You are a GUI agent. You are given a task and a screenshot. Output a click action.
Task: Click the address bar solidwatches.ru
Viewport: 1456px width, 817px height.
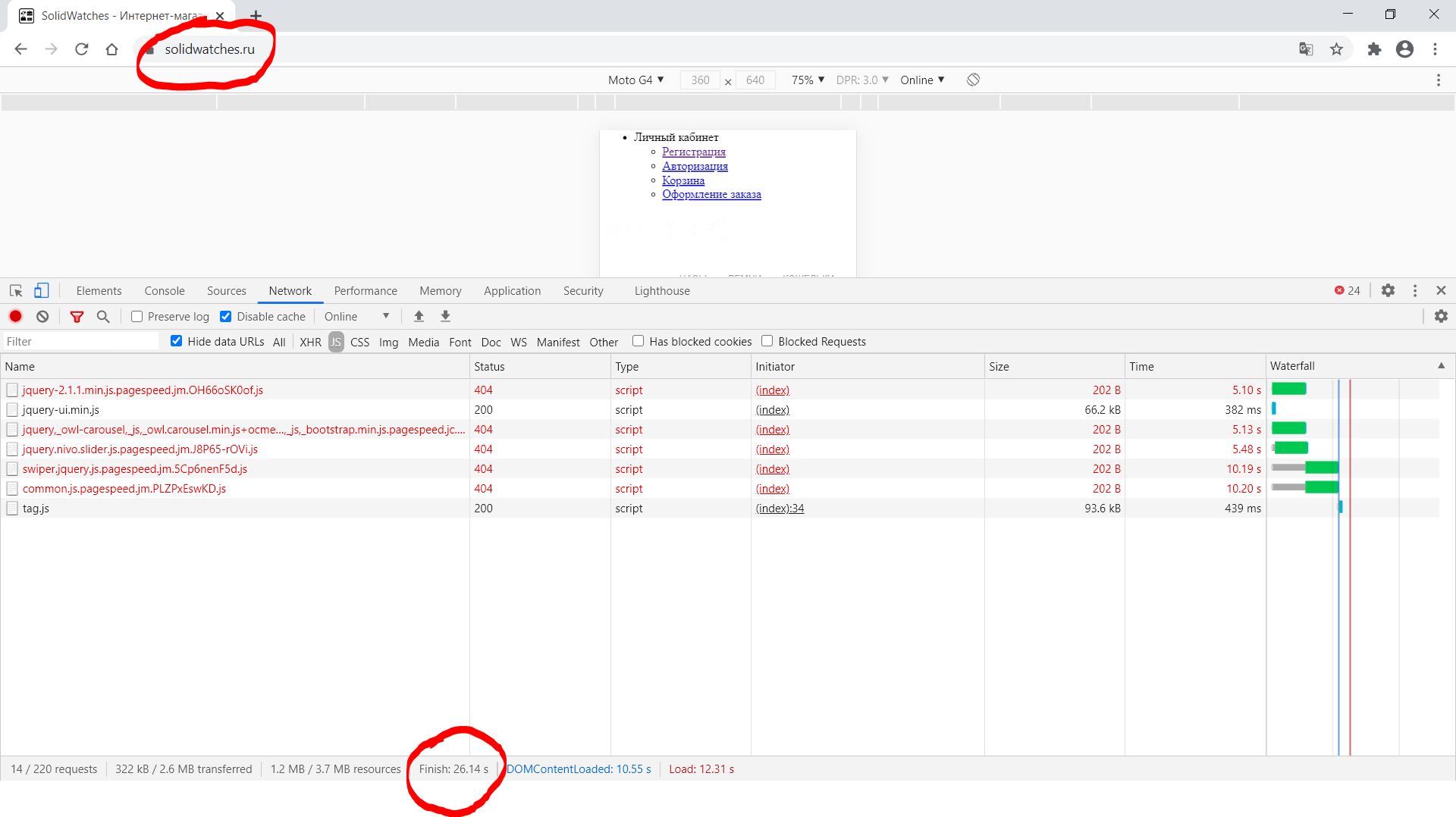coord(209,49)
